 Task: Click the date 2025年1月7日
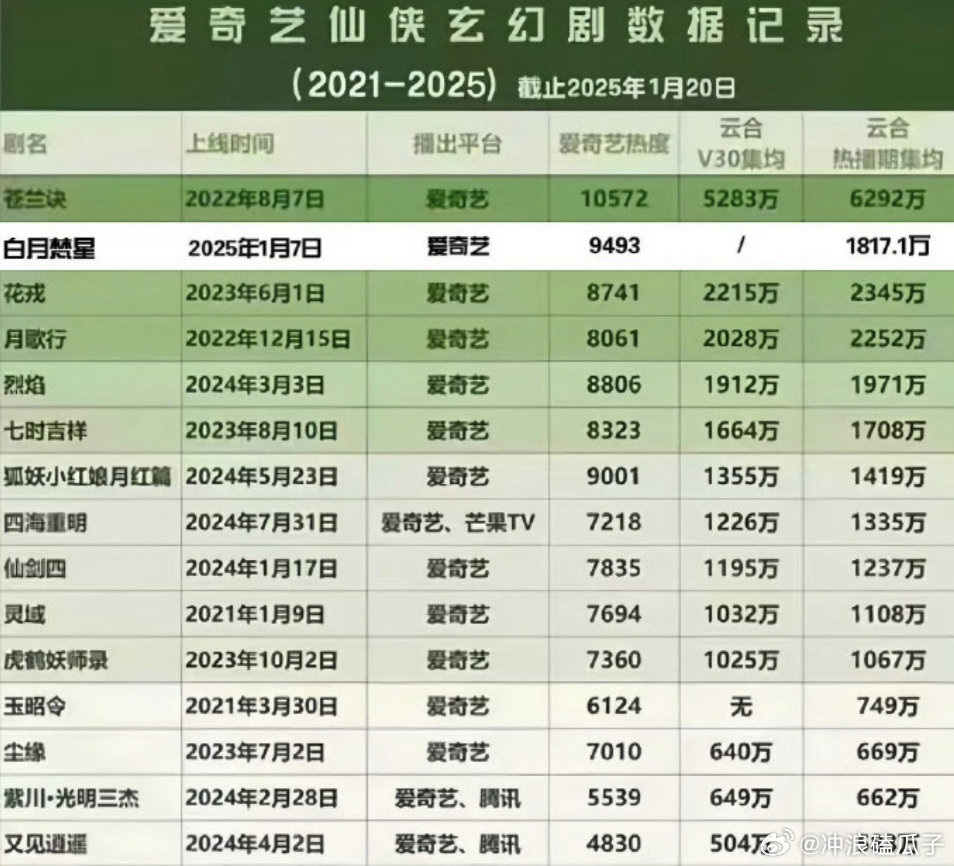pyautogui.click(x=255, y=248)
